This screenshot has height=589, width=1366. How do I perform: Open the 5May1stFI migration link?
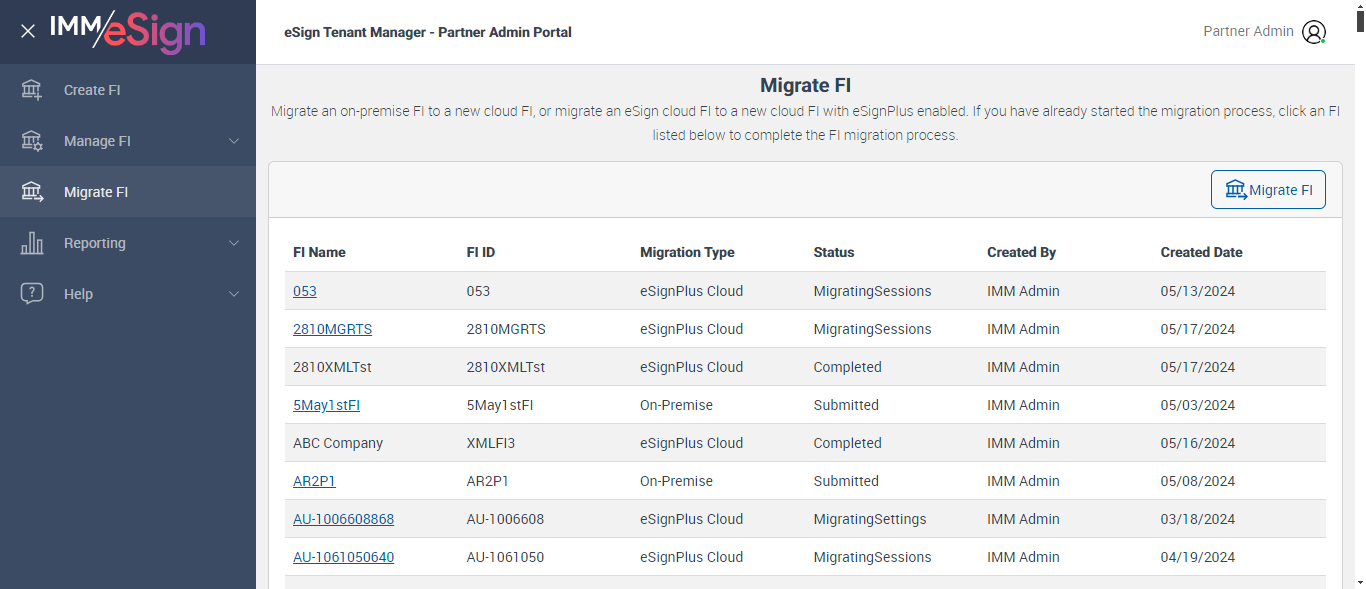pyautogui.click(x=326, y=405)
